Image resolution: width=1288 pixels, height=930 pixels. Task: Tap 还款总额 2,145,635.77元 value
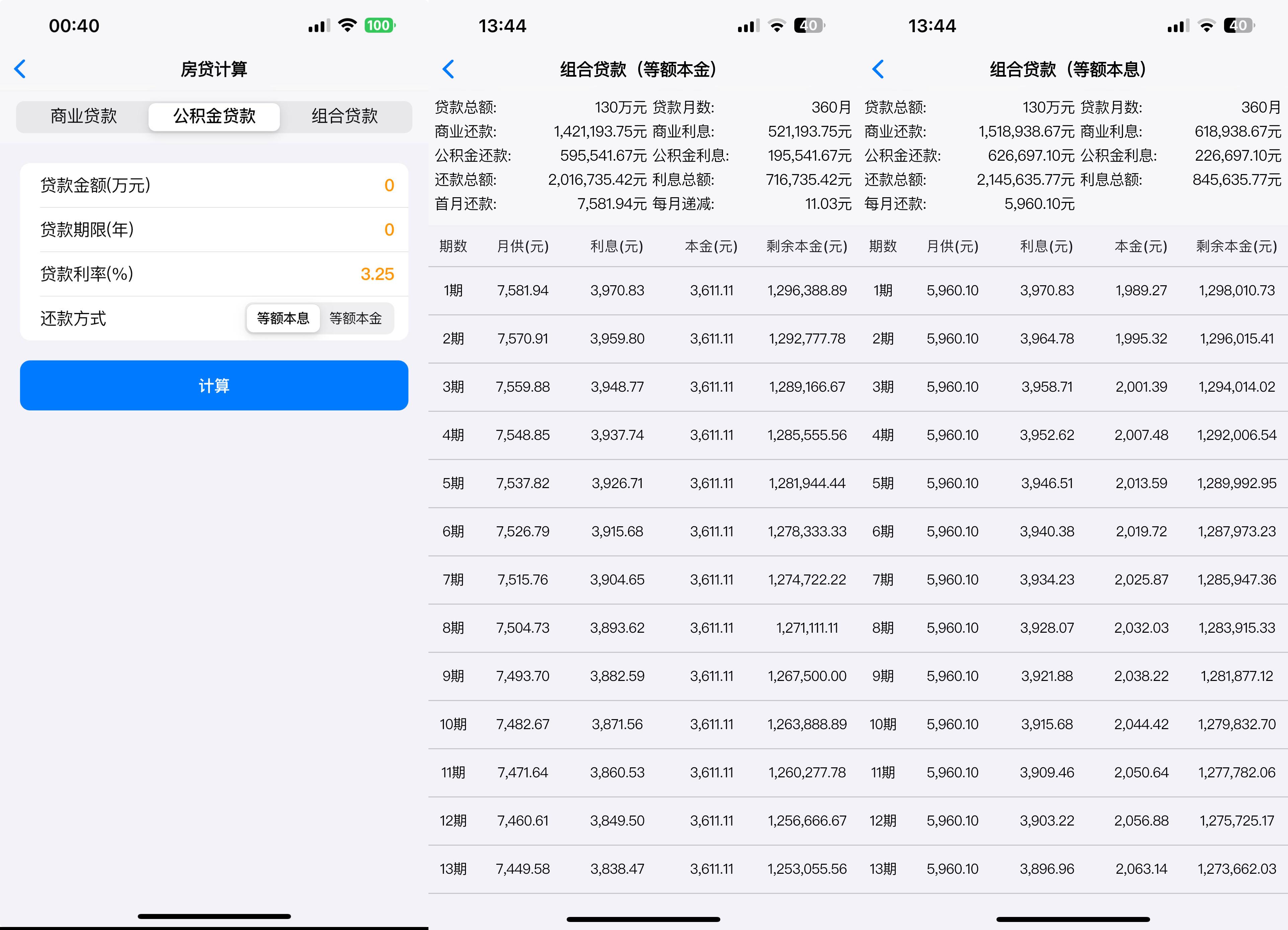click(1026, 179)
